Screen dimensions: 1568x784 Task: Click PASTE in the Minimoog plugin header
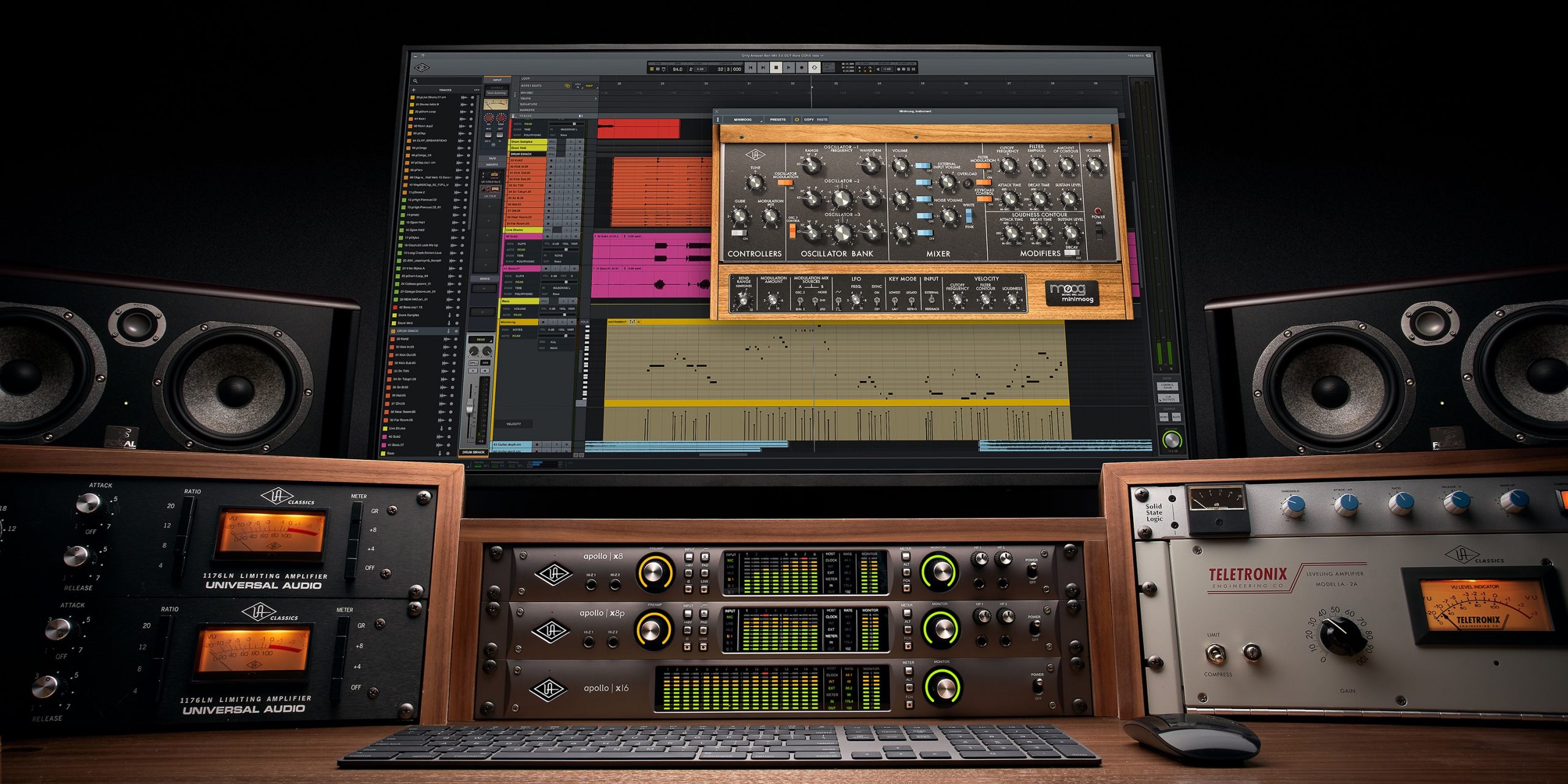click(x=822, y=119)
